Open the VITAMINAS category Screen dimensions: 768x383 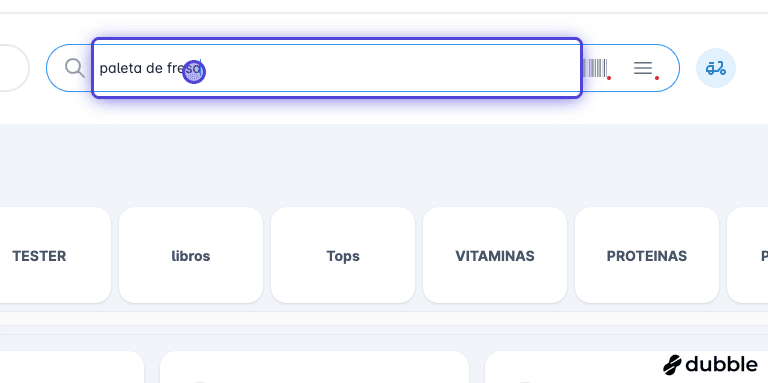495,255
